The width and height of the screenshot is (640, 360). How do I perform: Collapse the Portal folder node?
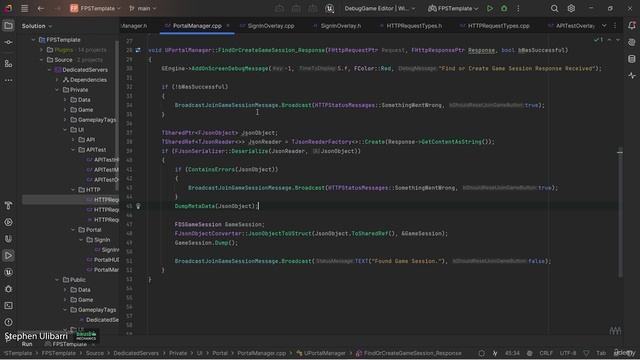coord(73,230)
